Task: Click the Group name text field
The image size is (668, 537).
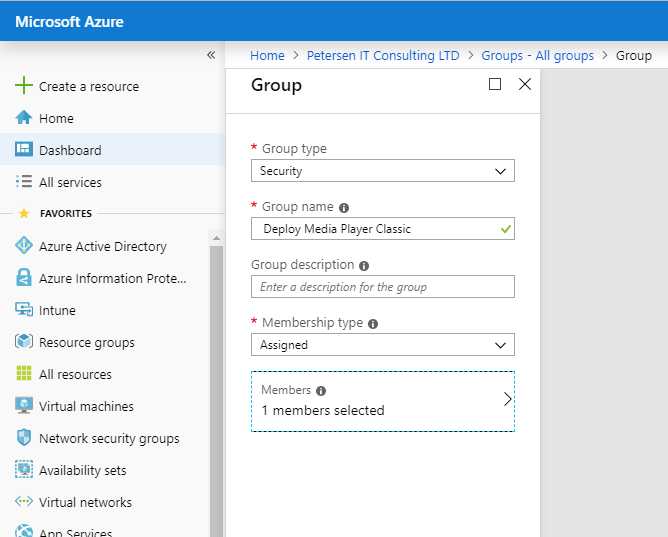Action: (375, 229)
